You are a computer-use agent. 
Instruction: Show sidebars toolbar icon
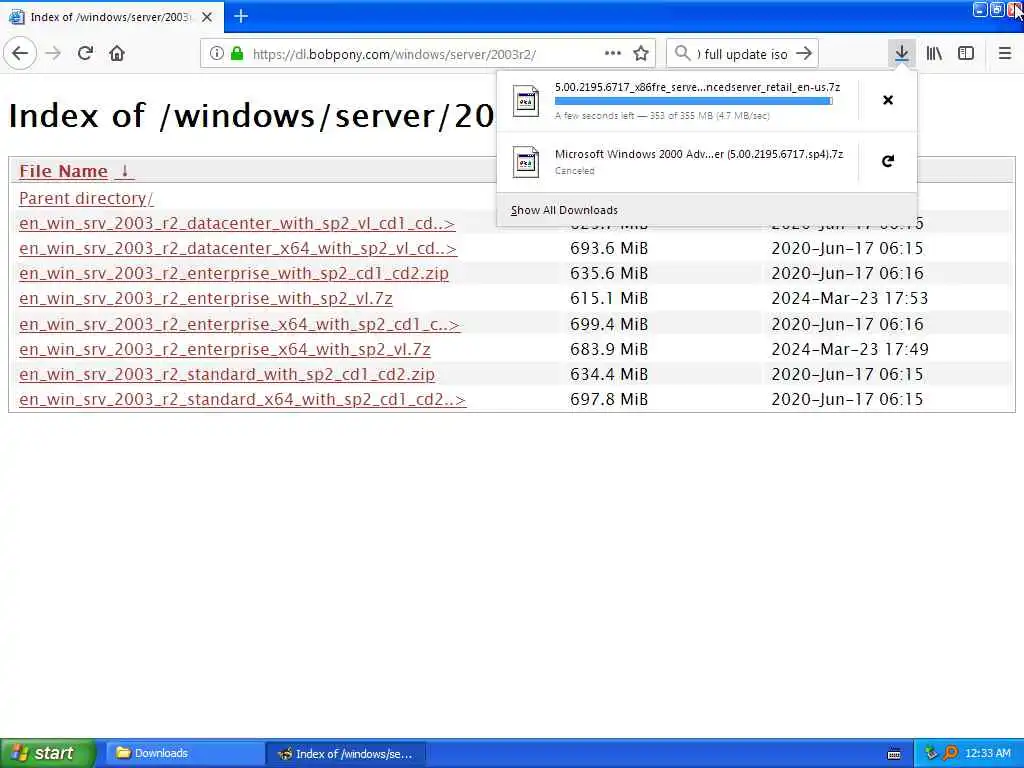tap(966, 54)
